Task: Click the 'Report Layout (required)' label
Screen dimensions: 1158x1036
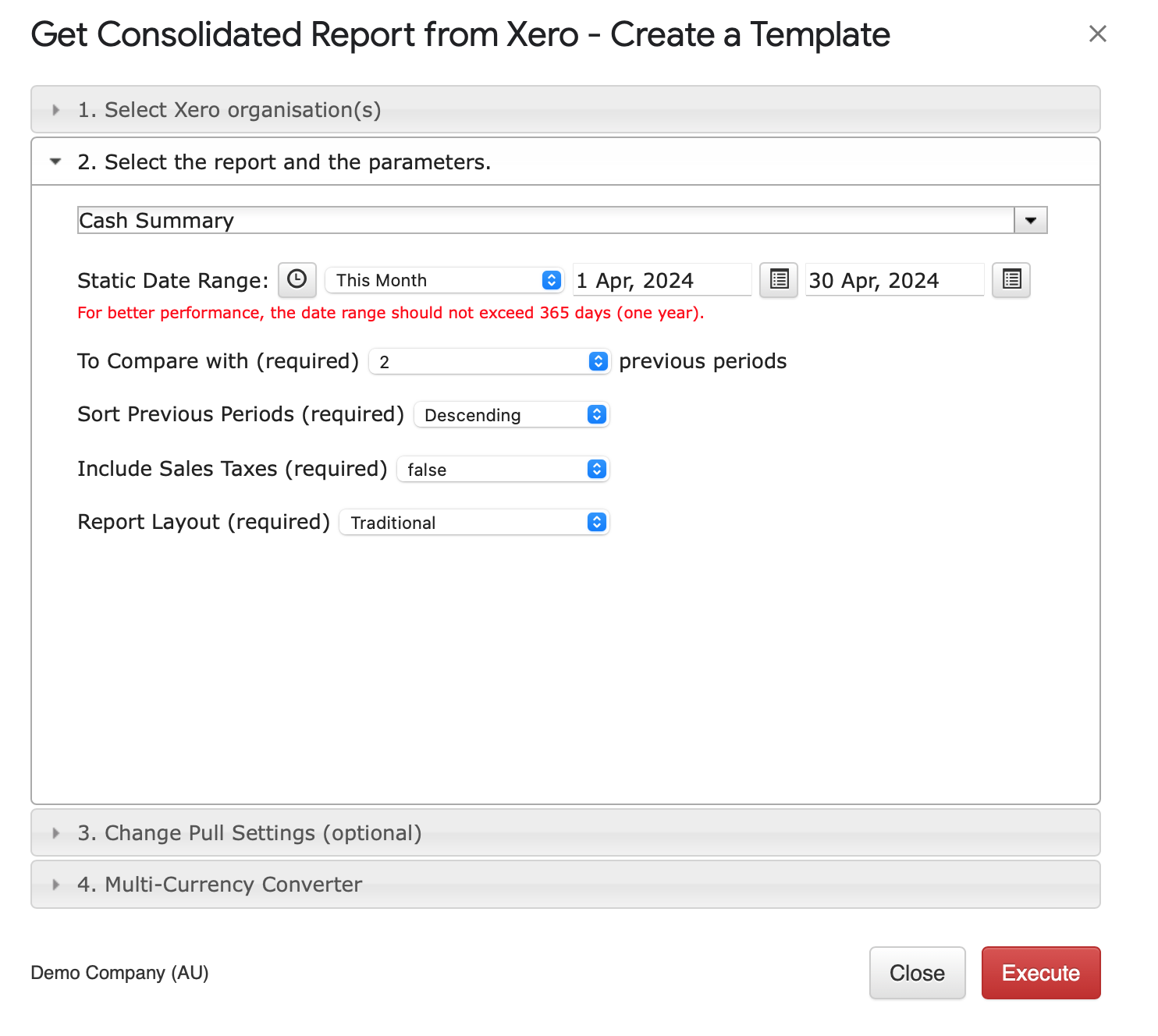Action: tap(204, 522)
